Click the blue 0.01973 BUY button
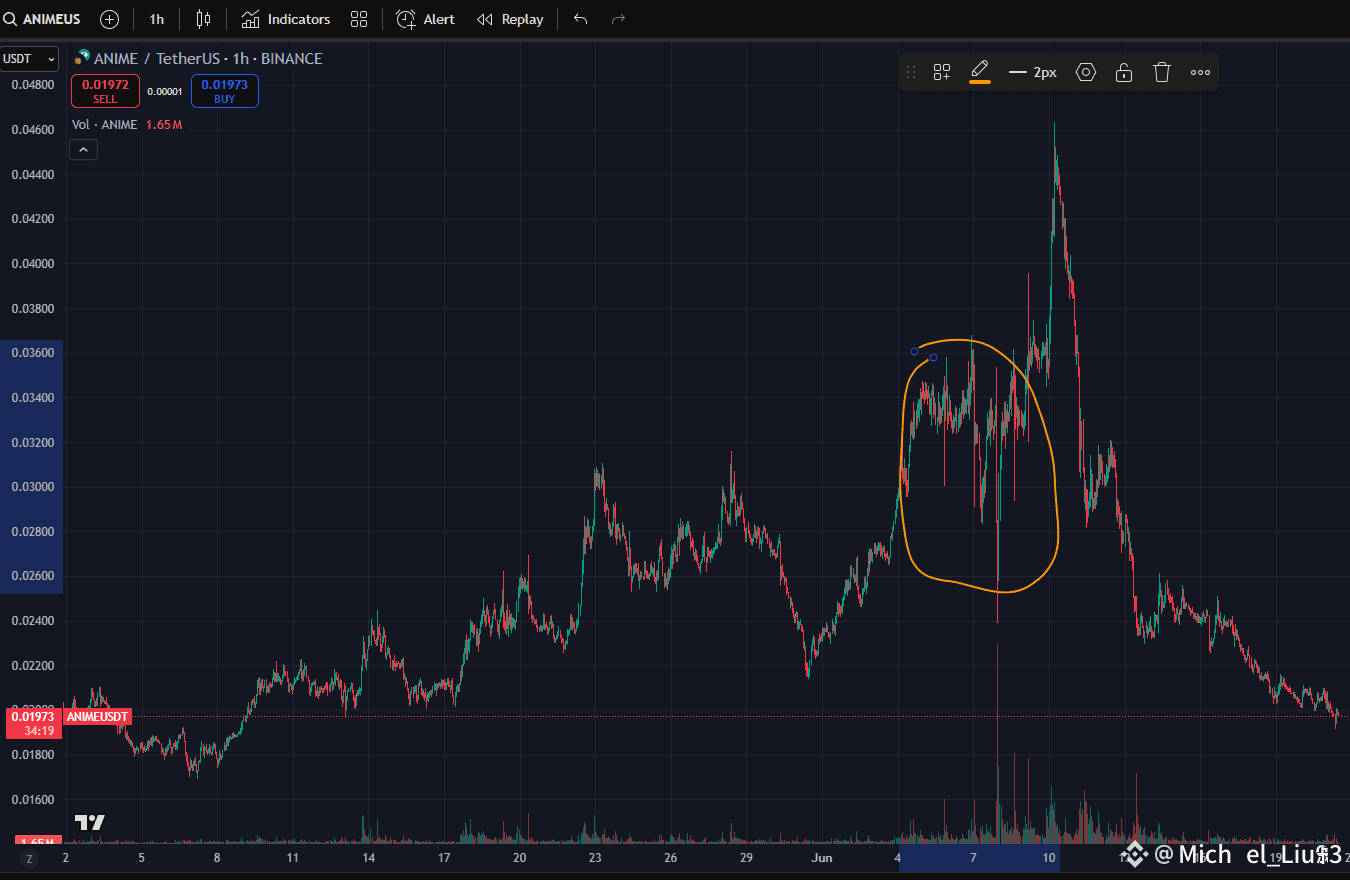This screenshot has height=880, width=1350. (x=225, y=91)
